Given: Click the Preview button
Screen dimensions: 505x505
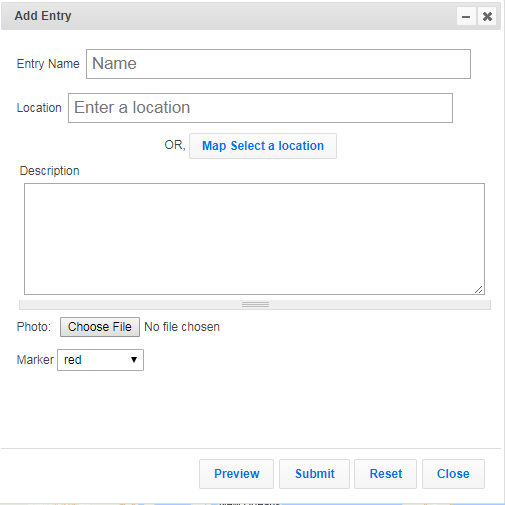Looking at the screenshot, I should pos(236,474).
